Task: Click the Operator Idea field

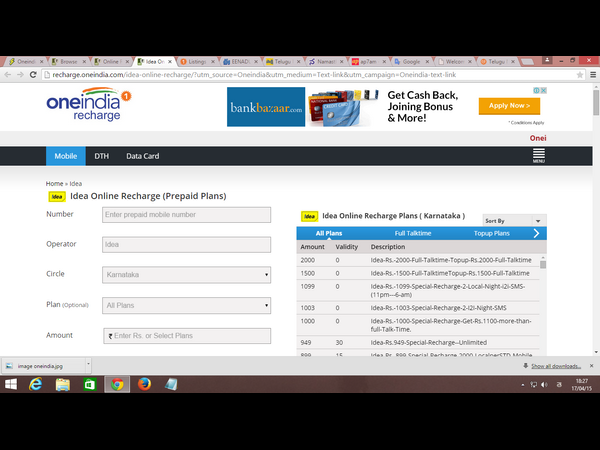Action: pyautogui.click(x=186, y=245)
